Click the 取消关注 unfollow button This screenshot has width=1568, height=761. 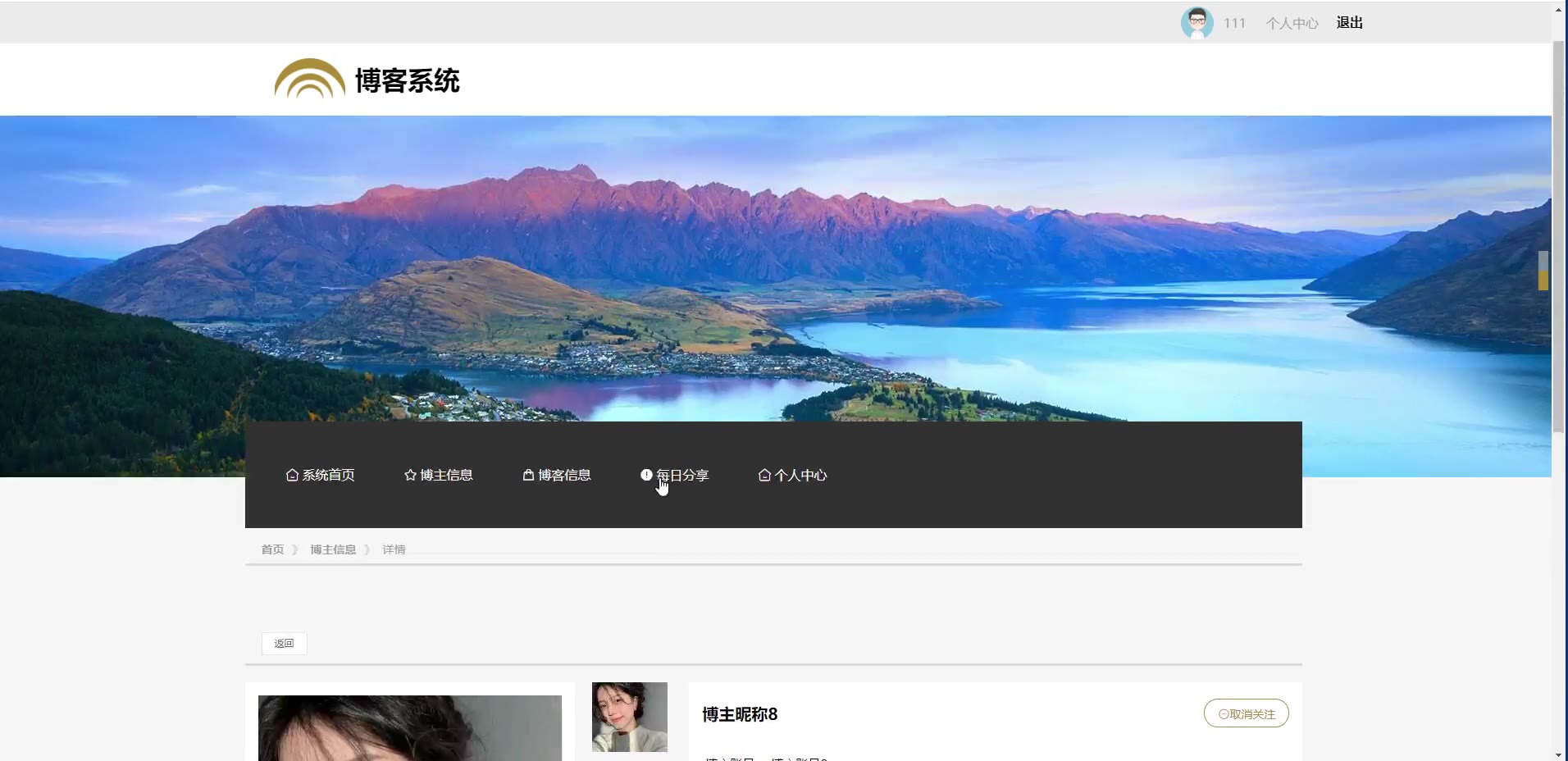click(x=1246, y=713)
